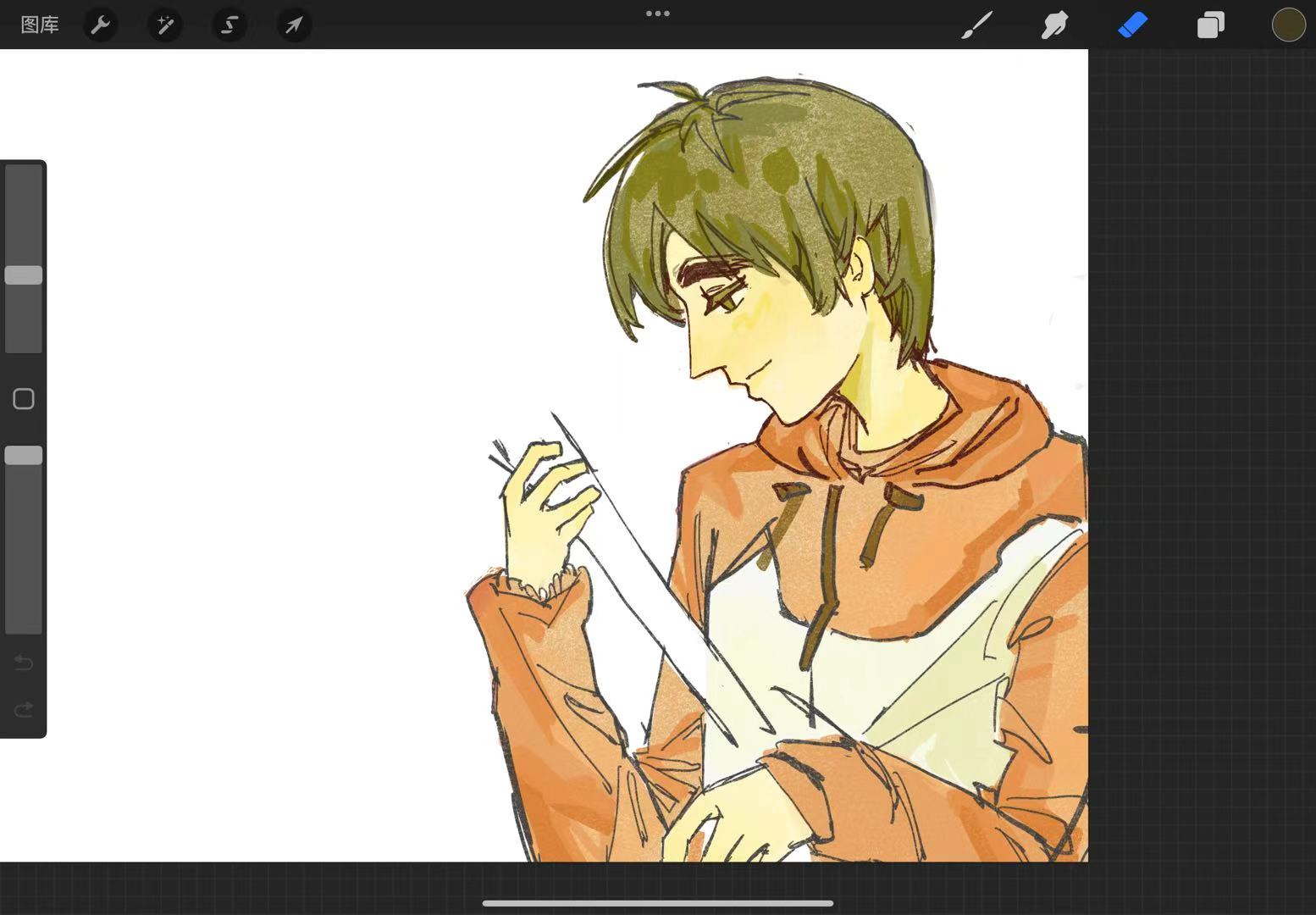Screen dimensions: 1316x915
Task: Return to the 图库 gallery
Action: coord(40,25)
